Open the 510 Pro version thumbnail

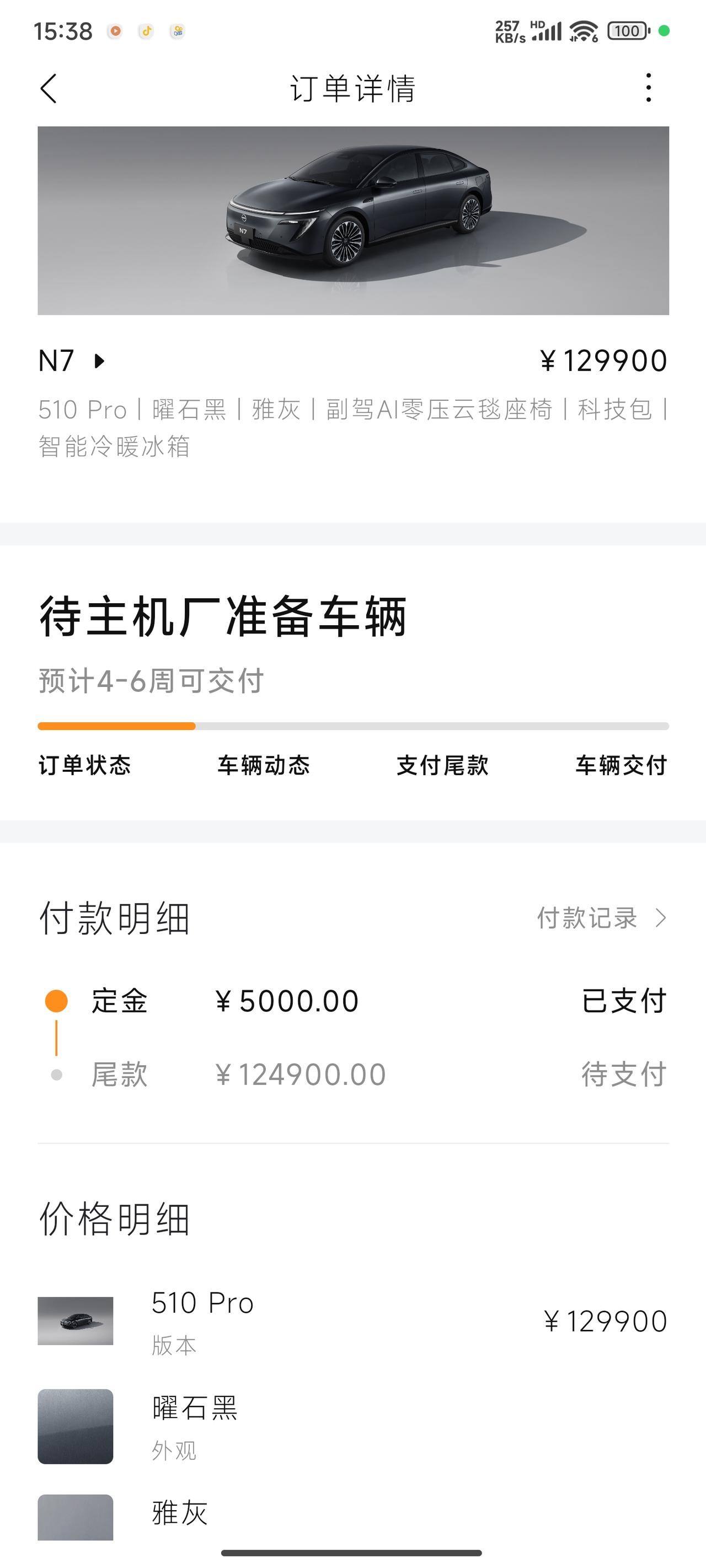76,1320
